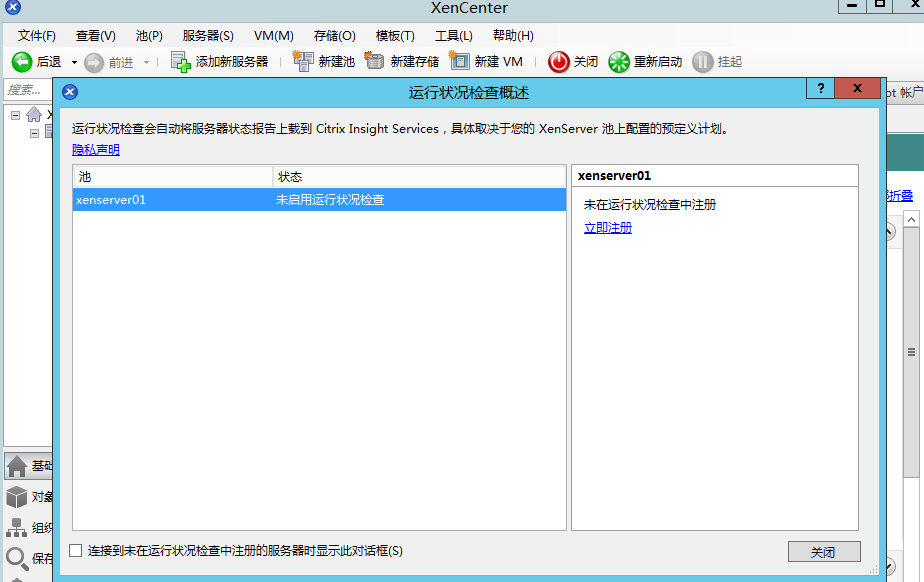Image resolution: width=924 pixels, height=582 pixels.
Task: Click the red Shut Down power icon
Action: (559, 62)
